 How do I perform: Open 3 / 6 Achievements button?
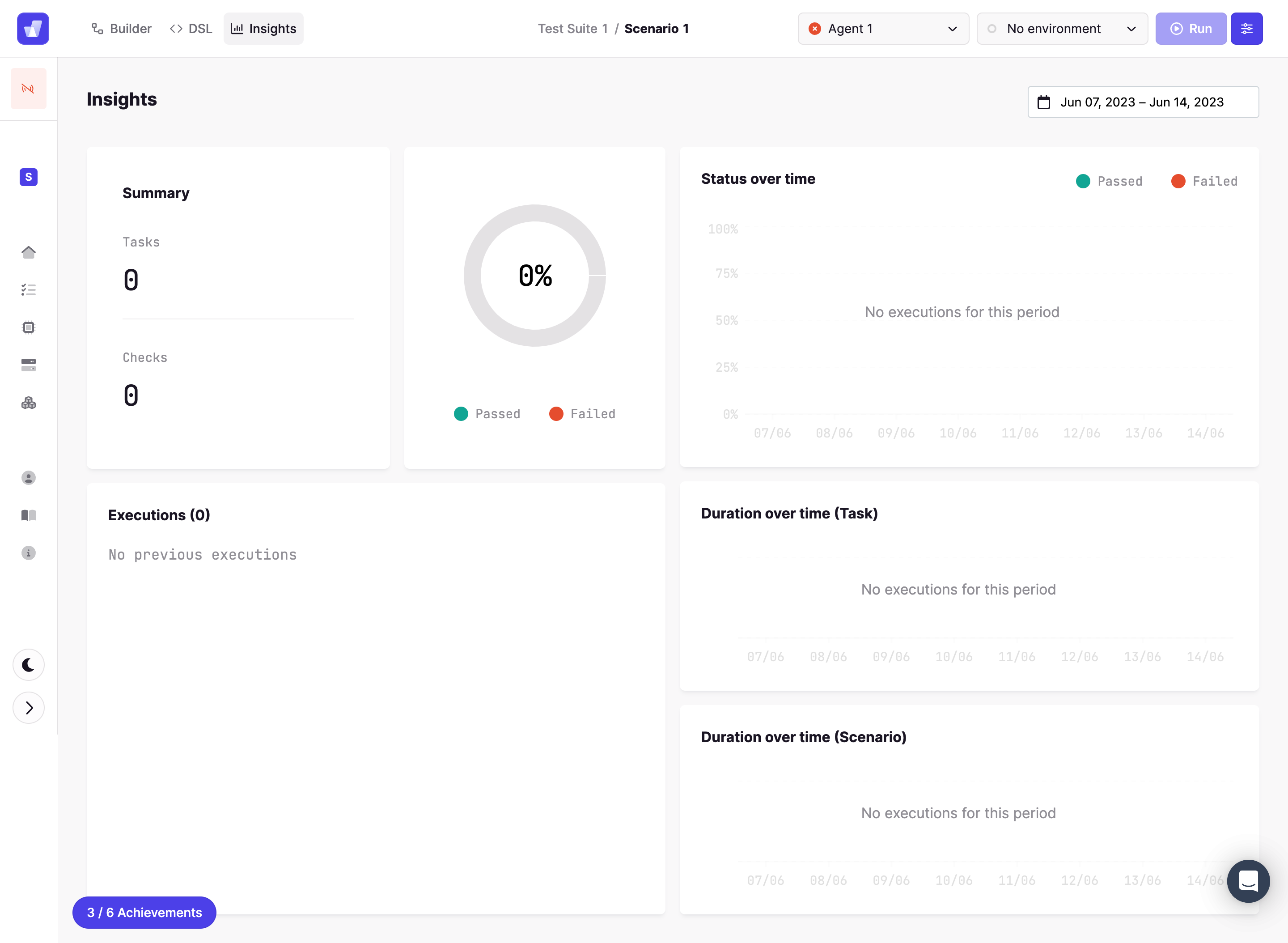(x=144, y=912)
